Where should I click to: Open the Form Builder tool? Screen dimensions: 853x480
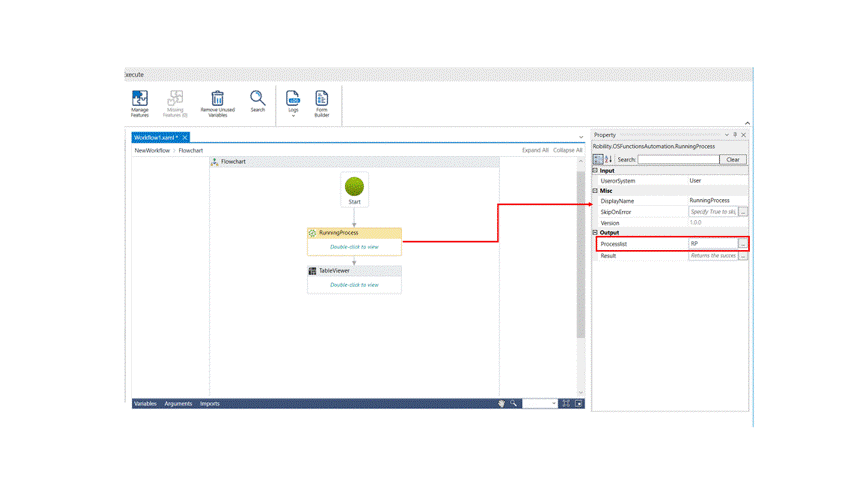click(x=322, y=102)
